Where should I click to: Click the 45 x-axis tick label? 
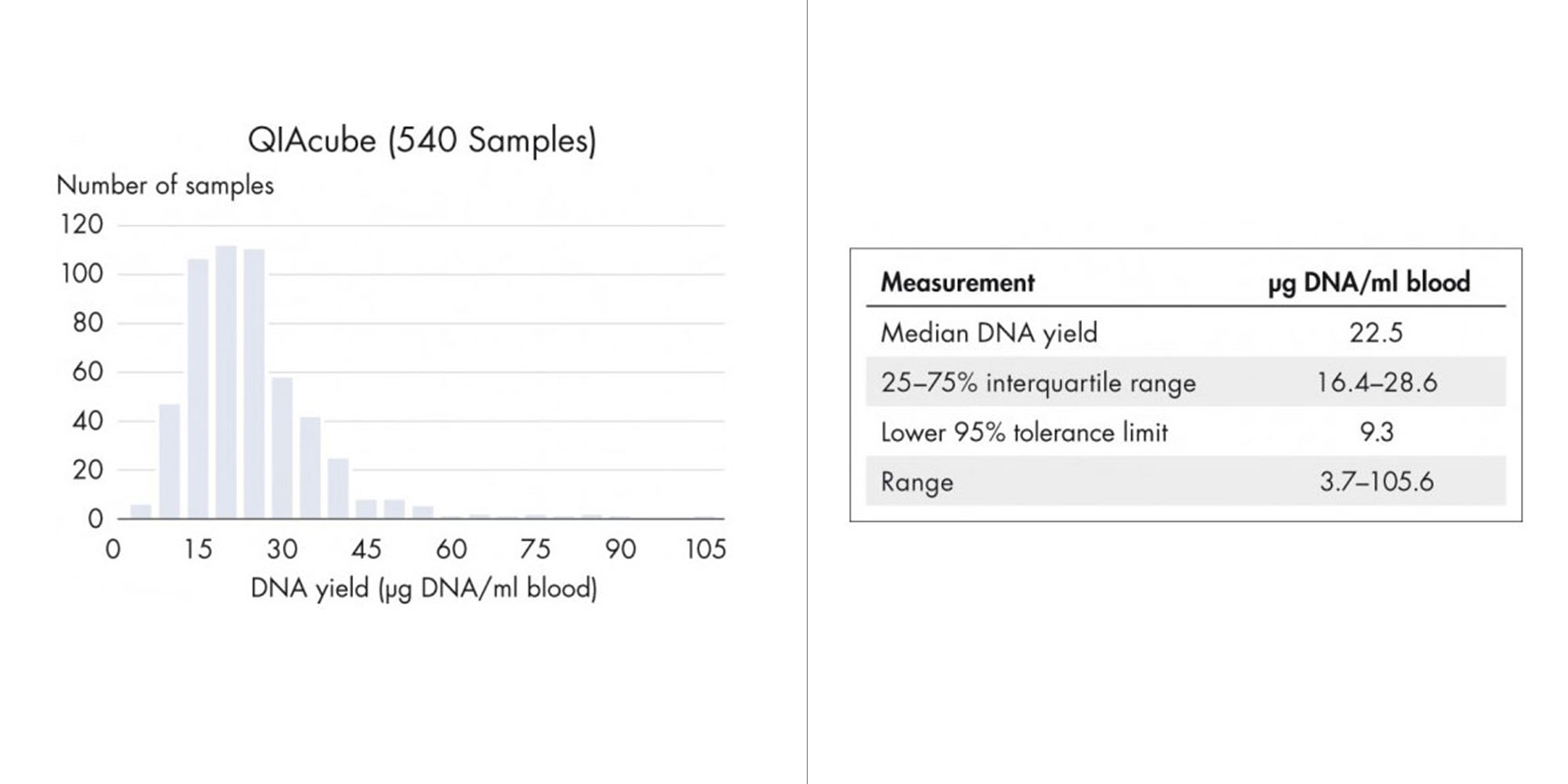pos(366,549)
